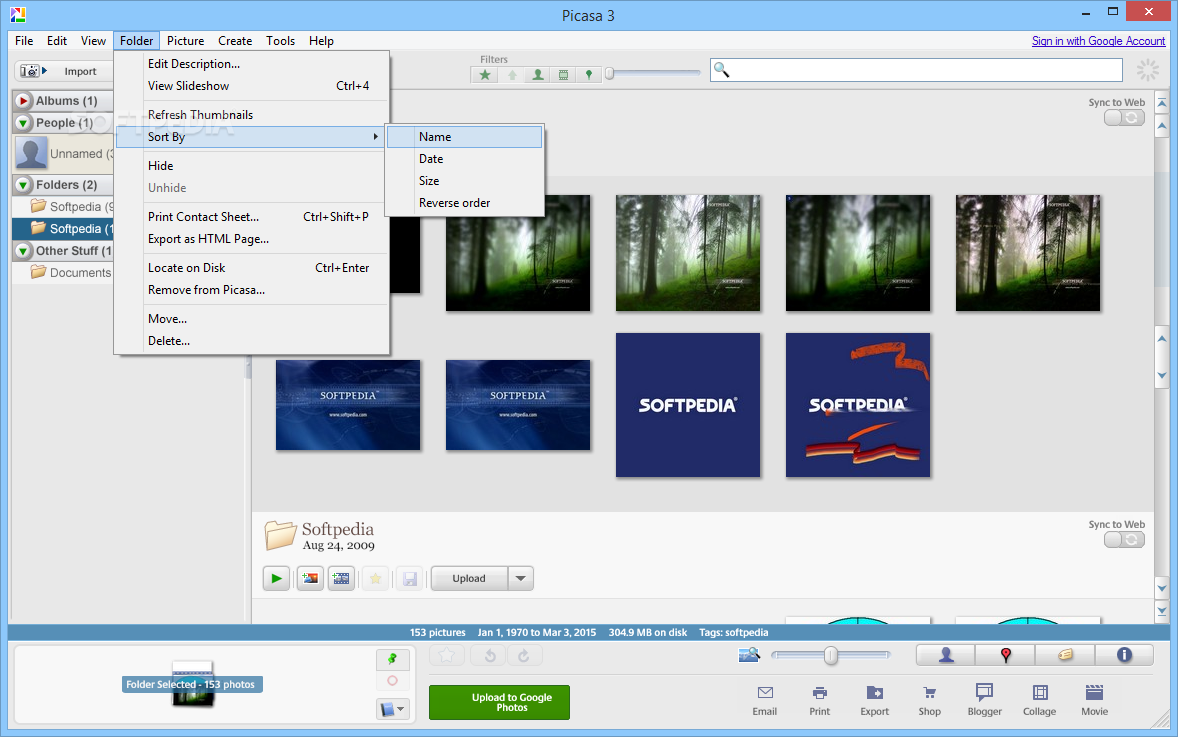
Task: Collapse the Other Stuff section
Action: click(x=23, y=251)
